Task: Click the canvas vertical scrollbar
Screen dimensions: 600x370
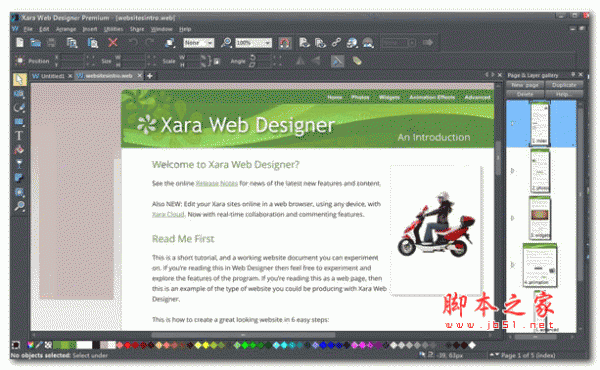Action: [x=498, y=158]
